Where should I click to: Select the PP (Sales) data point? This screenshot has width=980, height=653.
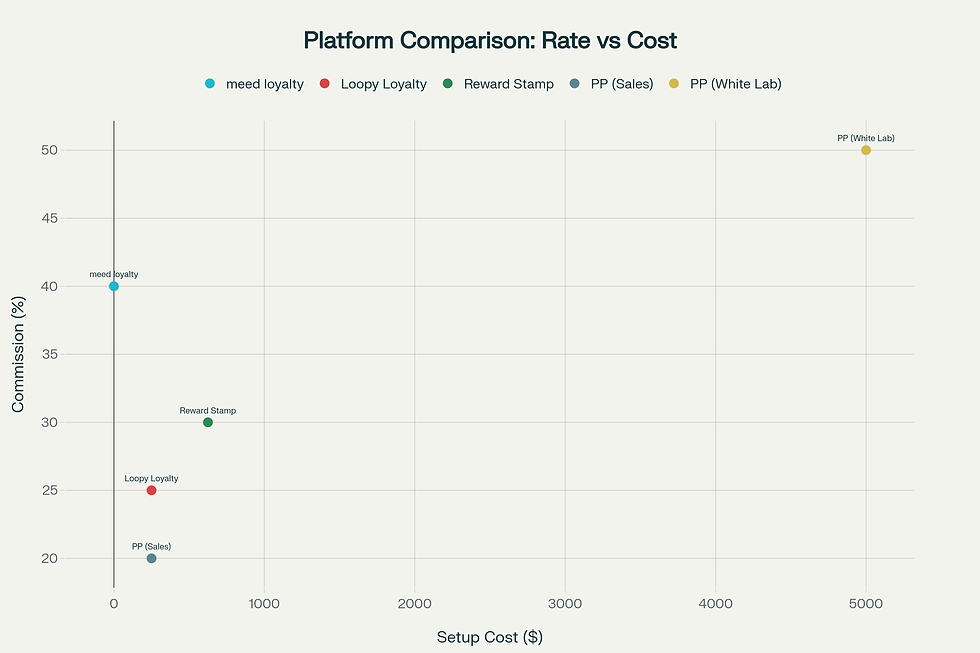pyautogui.click(x=151, y=559)
